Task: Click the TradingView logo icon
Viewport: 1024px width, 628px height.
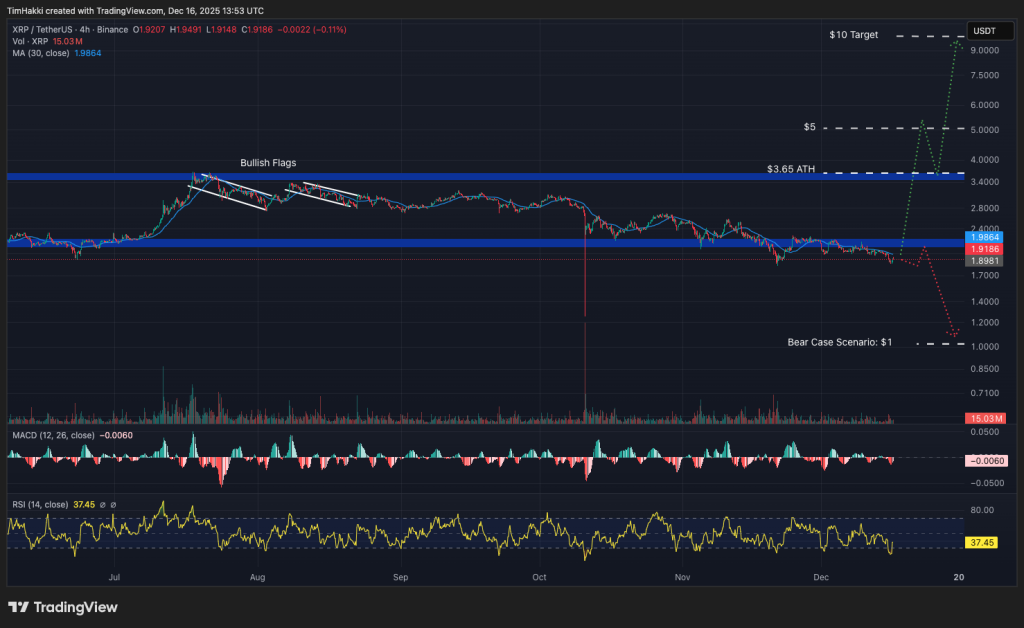Action: tap(18, 607)
